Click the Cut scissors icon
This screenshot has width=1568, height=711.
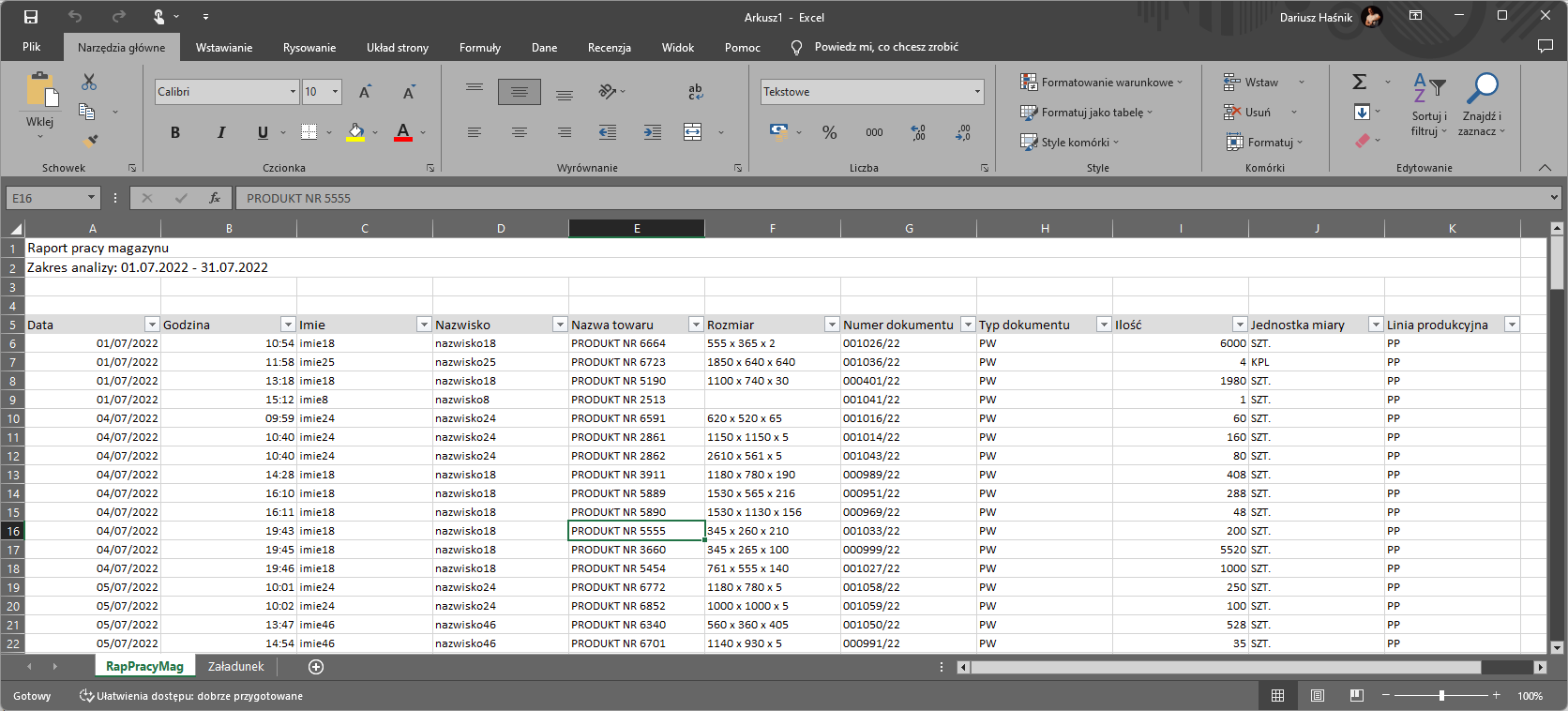[89, 83]
